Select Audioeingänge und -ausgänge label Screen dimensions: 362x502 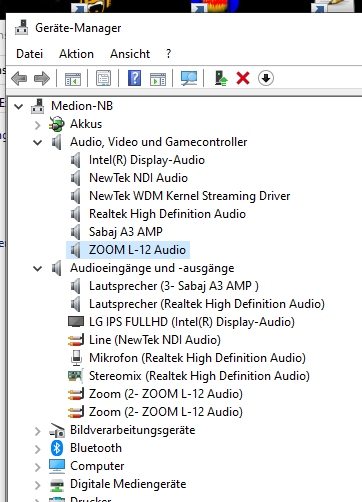152,268
